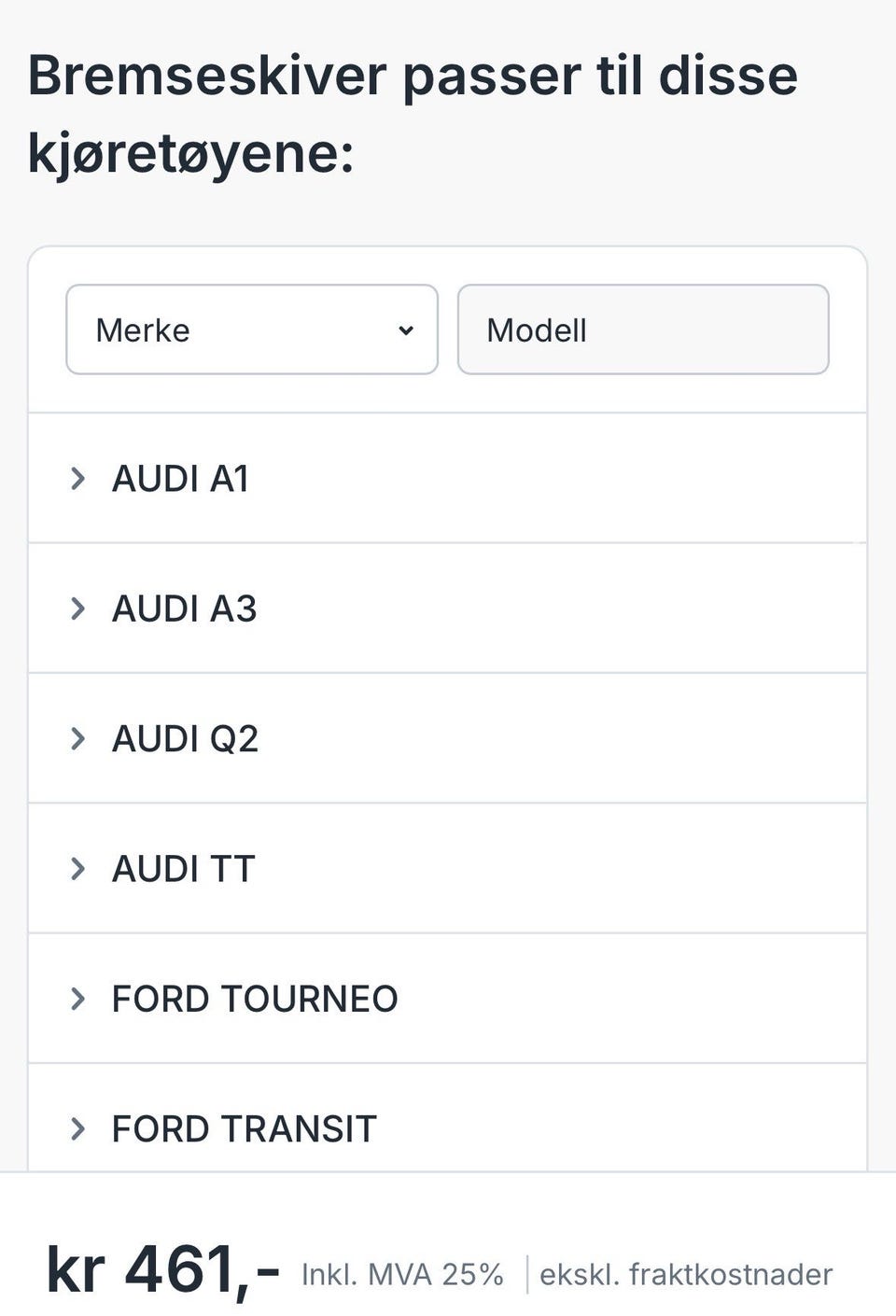
Task: Expand AUDI Q2 chevron icon
Action: [78, 739]
